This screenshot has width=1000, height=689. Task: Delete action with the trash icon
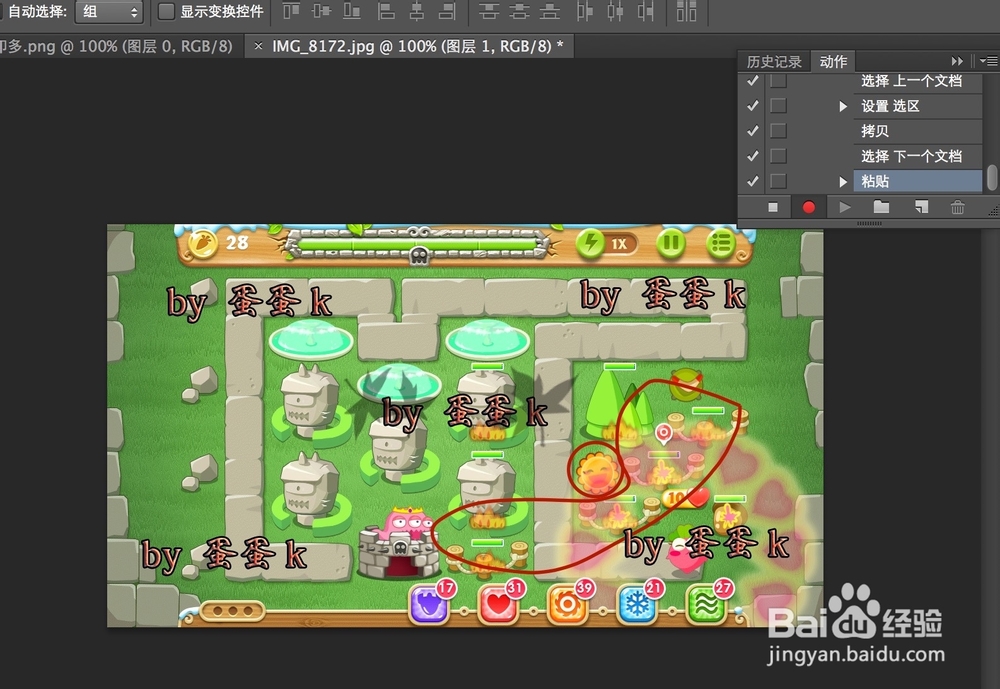(957, 207)
